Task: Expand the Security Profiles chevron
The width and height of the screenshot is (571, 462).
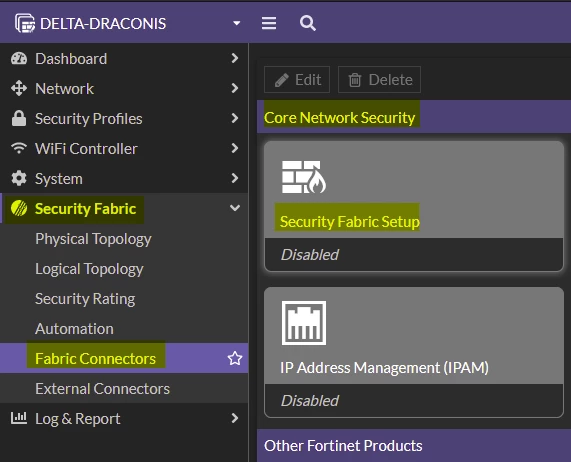Action: pos(235,118)
